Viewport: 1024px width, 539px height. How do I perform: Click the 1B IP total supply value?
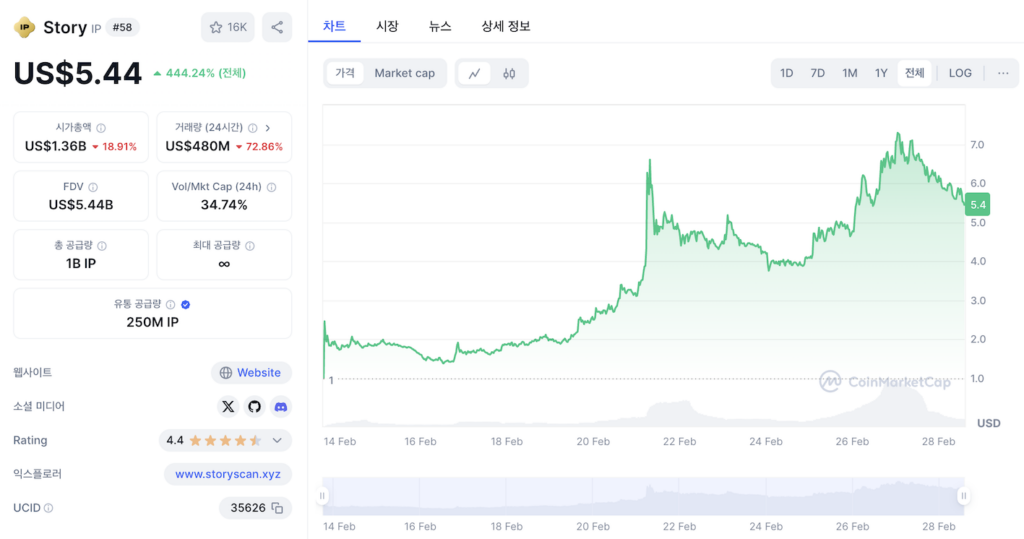click(x=81, y=264)
